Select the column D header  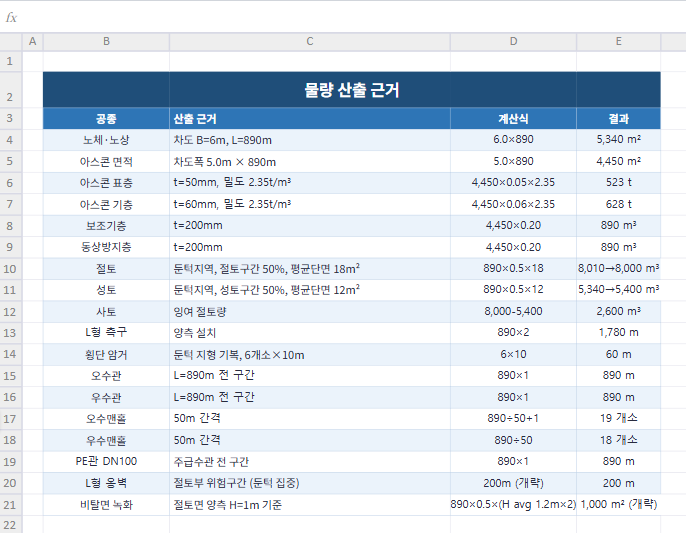point(513,41)
